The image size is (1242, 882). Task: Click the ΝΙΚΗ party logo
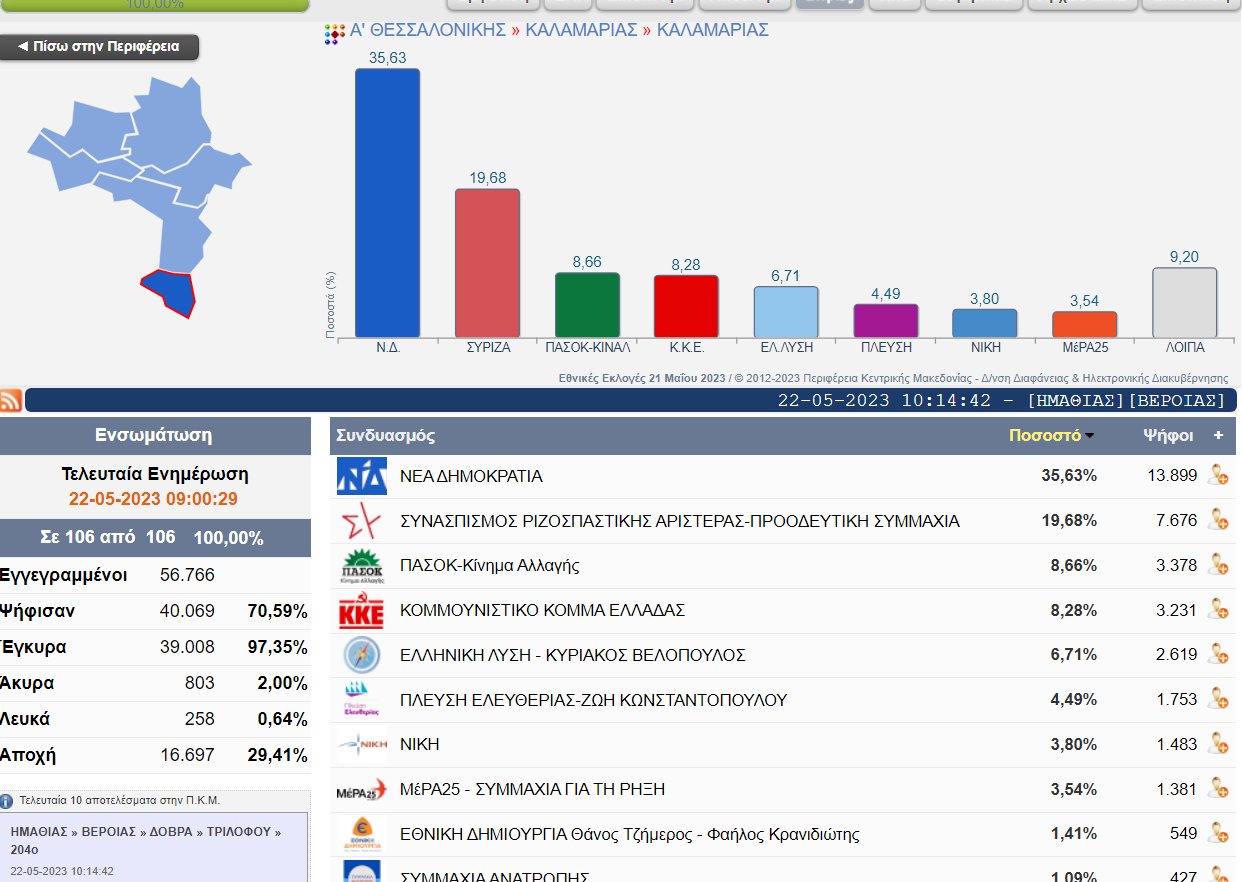coord(361,744)
